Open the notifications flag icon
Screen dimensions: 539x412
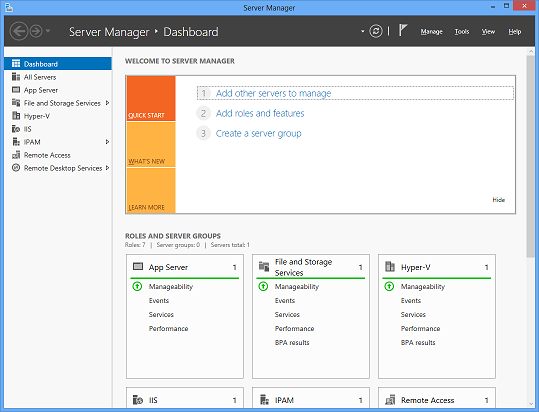pos(403,30)
